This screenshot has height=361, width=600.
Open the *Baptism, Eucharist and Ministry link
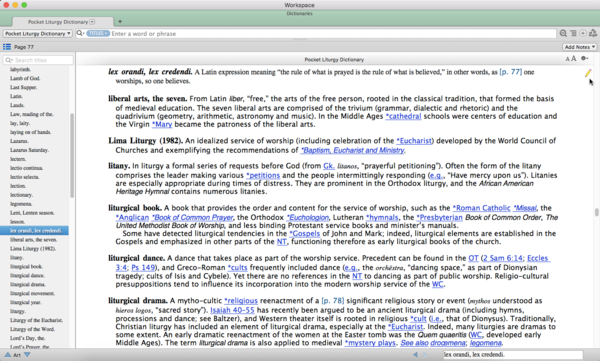pos(352,150)
